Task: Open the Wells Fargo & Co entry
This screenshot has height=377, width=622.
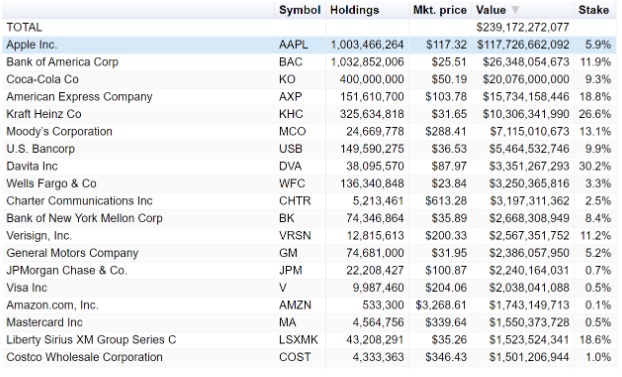Action: coord(51,184)
